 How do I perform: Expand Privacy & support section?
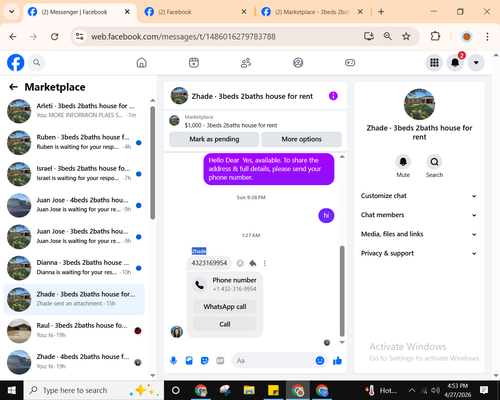click(x=419, y=253)
